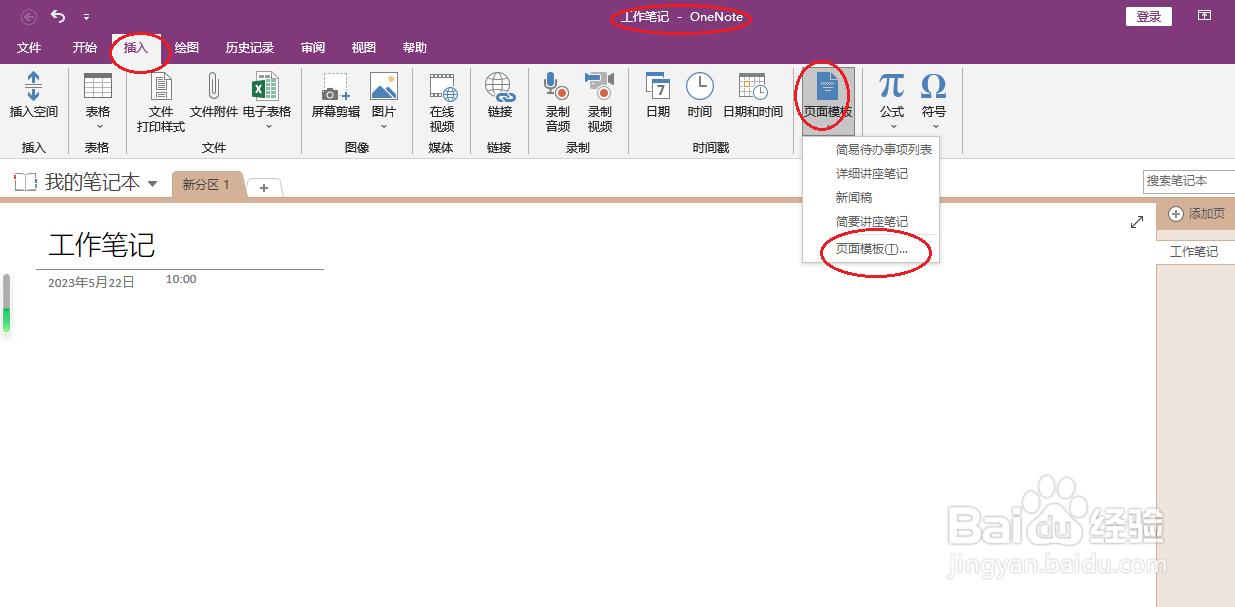
Task: Choose 简要讲座笔记 template
Action: tap(871, 222)
